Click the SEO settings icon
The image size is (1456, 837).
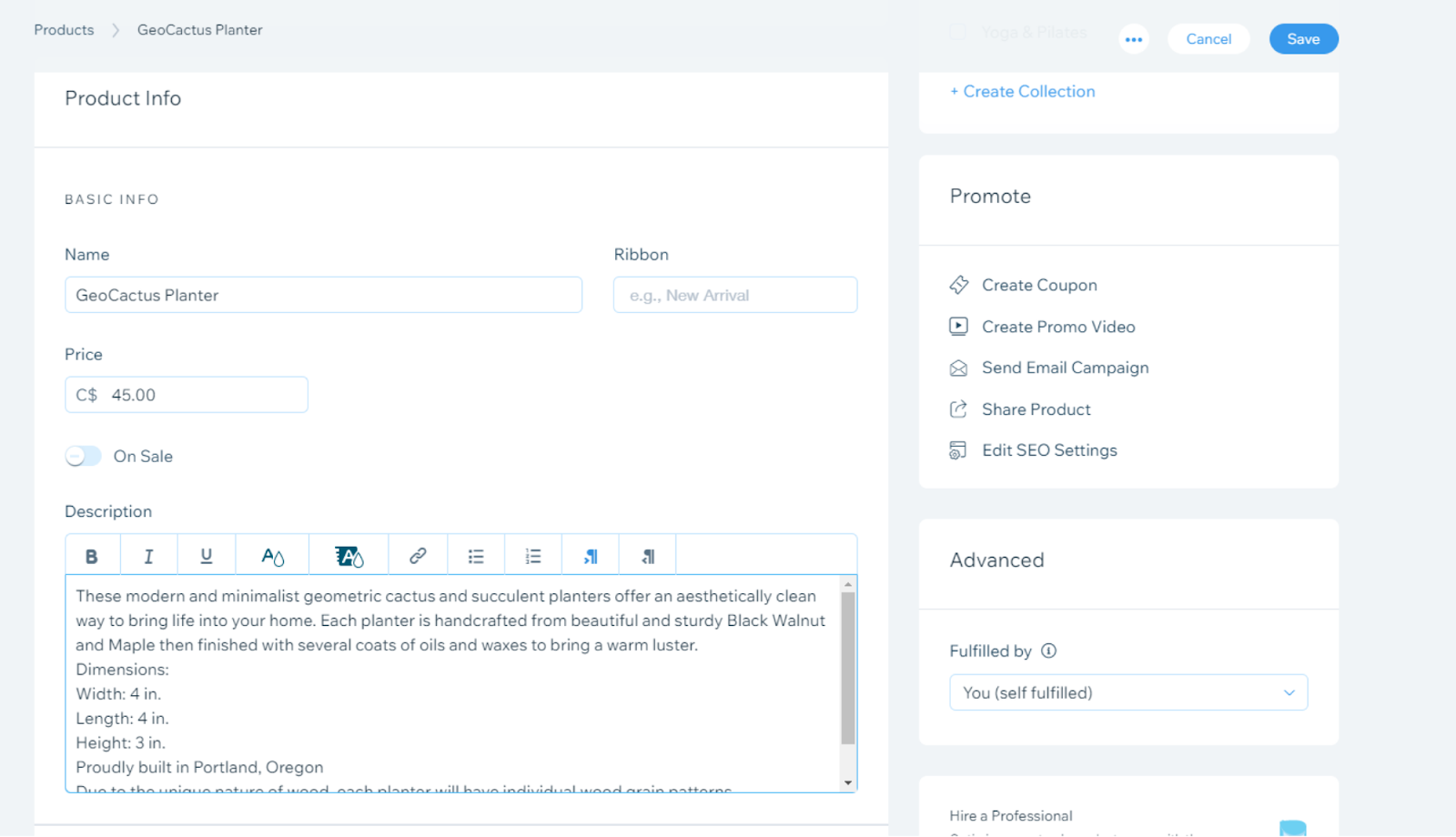tap(958, 450)
